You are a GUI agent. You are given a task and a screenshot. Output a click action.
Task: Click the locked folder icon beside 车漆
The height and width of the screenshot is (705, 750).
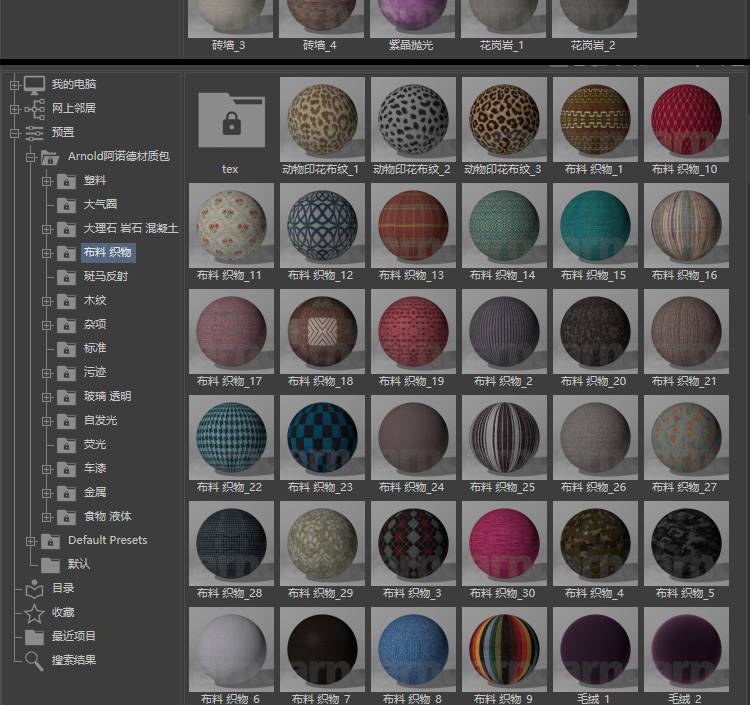[x=66, y=469]
